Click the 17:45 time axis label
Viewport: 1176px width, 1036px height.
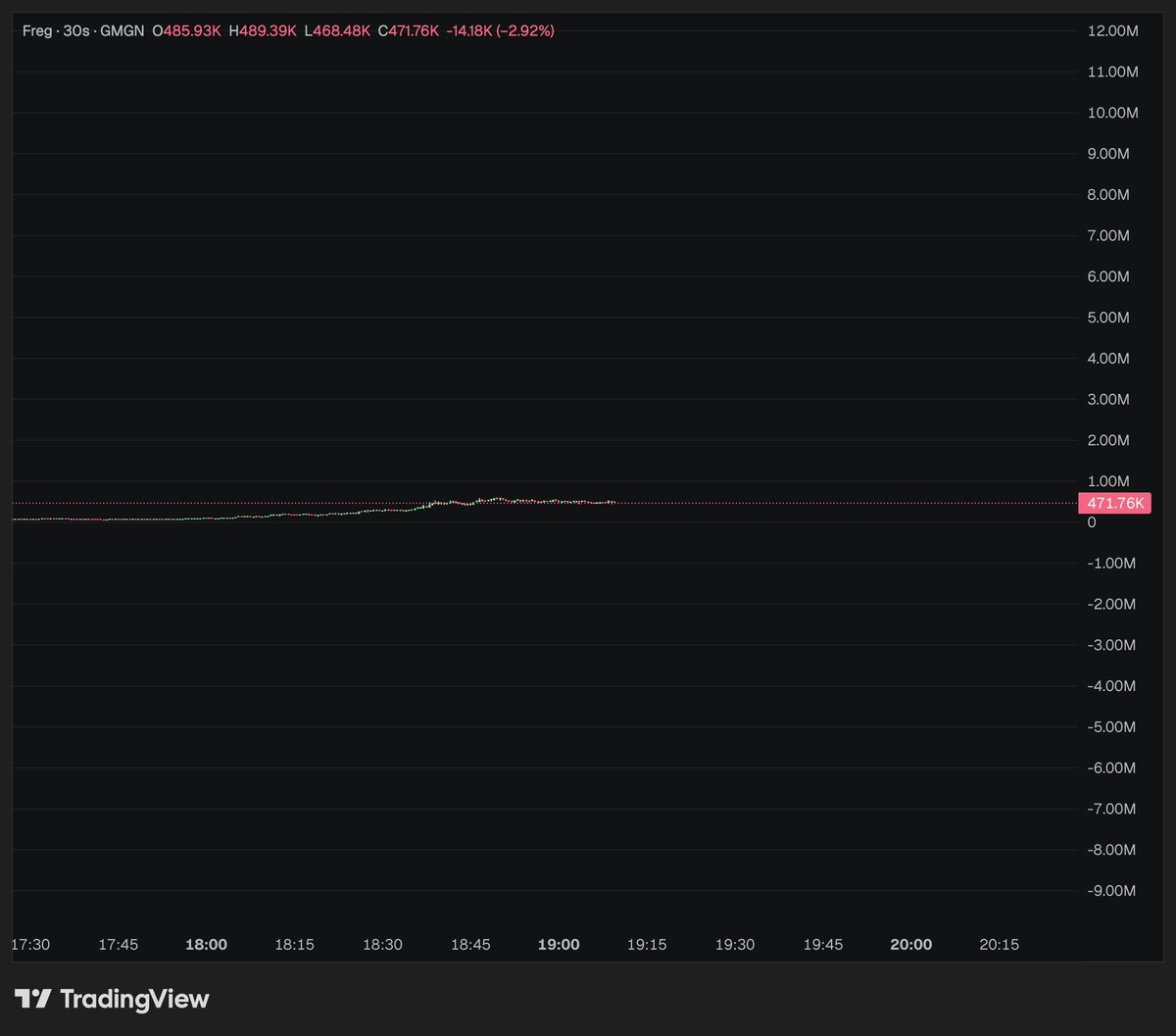(x=119, y=945)
